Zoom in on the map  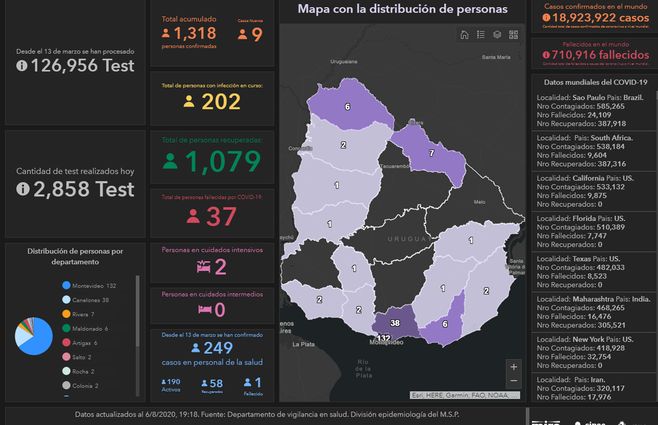click(513, 366)
